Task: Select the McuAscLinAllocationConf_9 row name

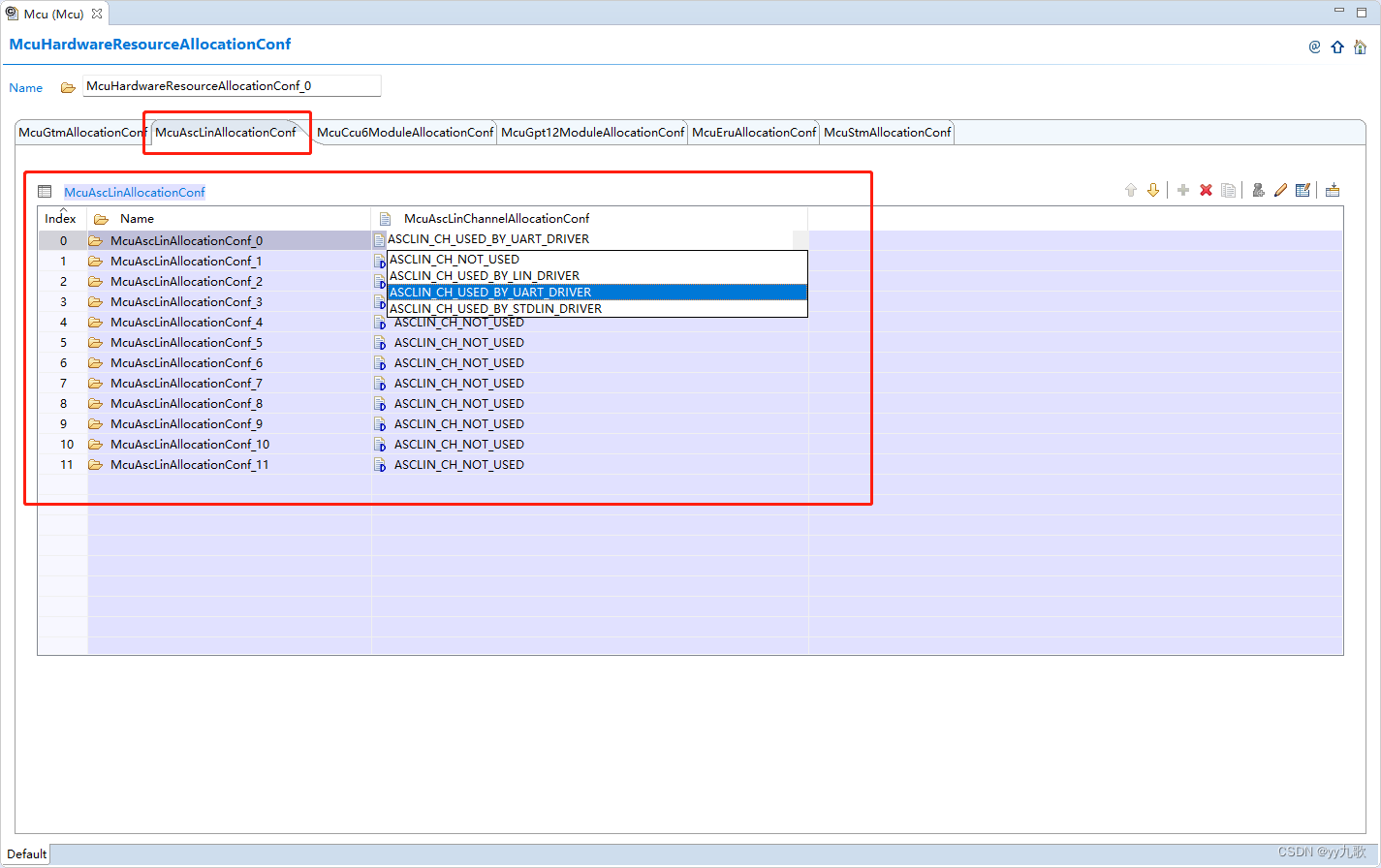Action: (x=186, y=424)
